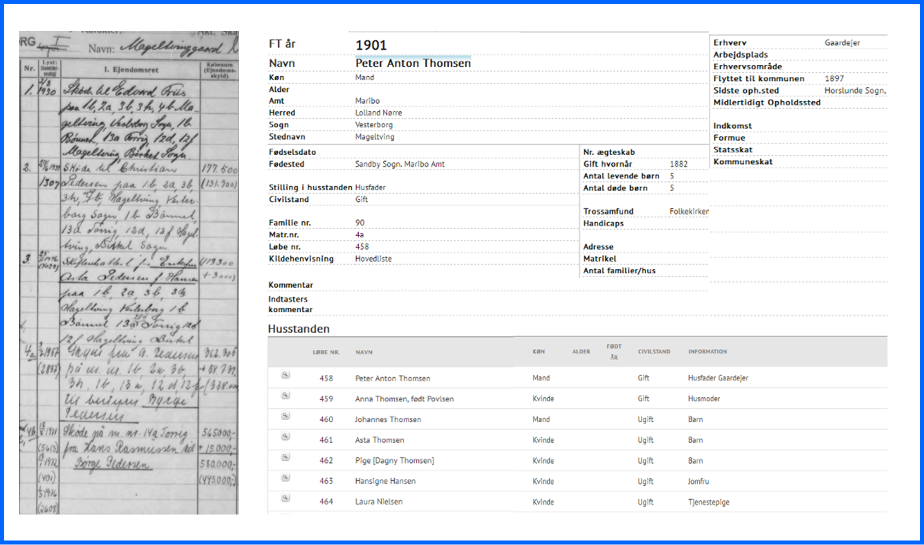The width and height of the screenshot is (924, 545).
Task: Select Laura Nielsen in the household table
Action: pyautogui.click(x=379, y=502)
